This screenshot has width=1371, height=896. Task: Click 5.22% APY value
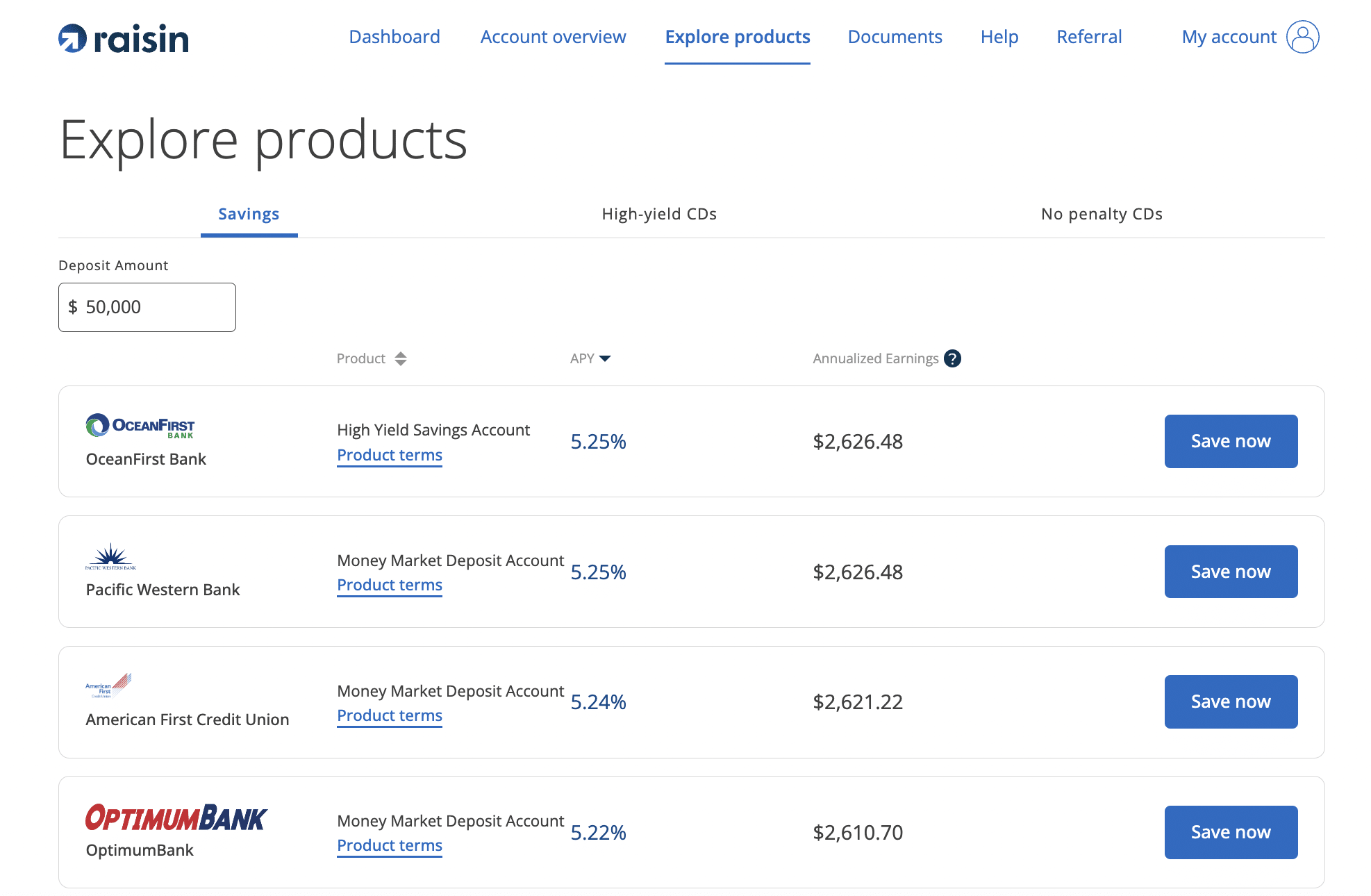coord(598,832)
